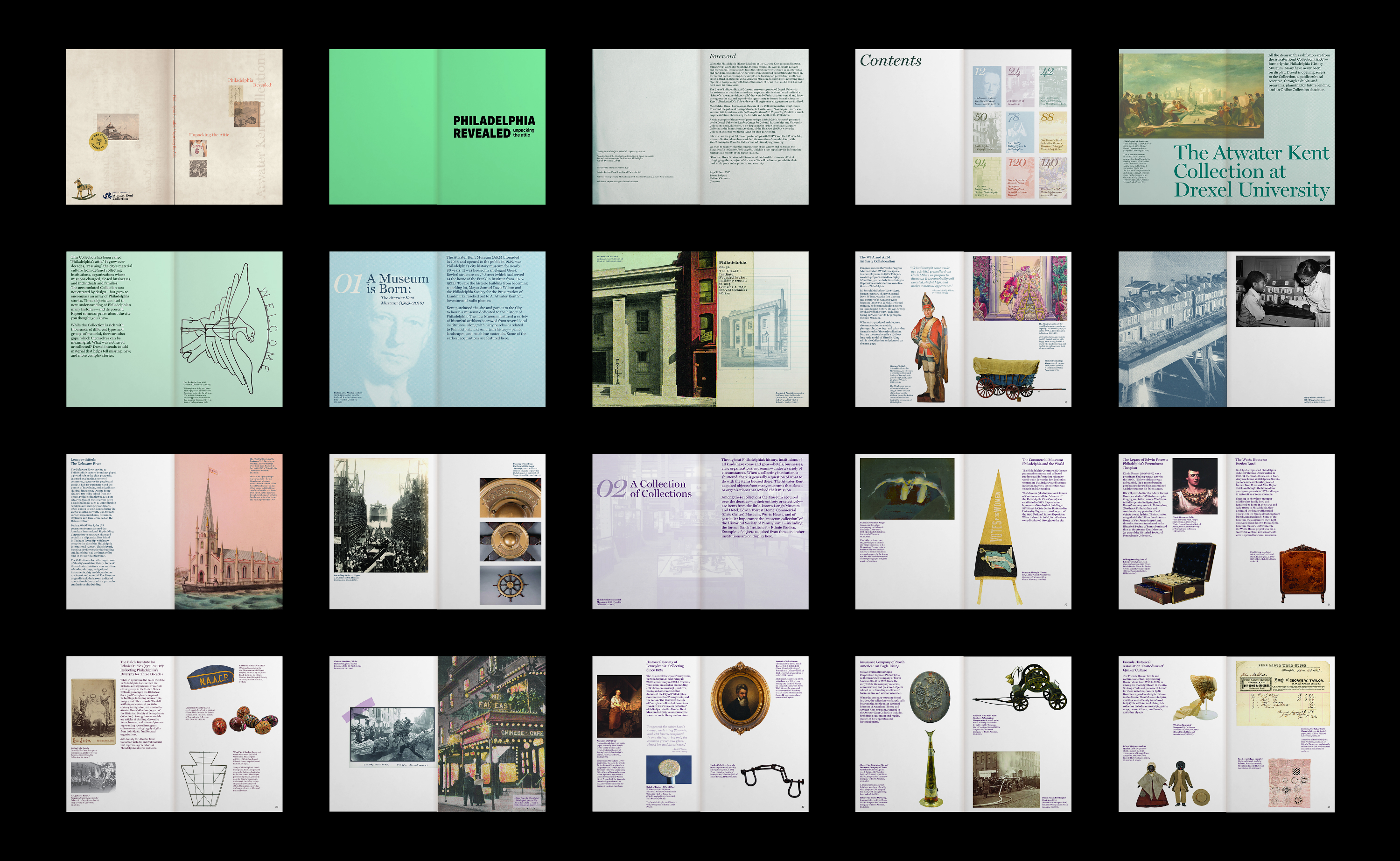Click the blue-tinted rowhouses model image

coord(1172,329)
